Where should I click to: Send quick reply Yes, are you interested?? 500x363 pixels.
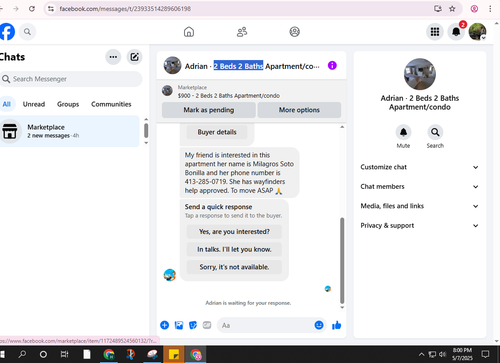click(234, 232)
